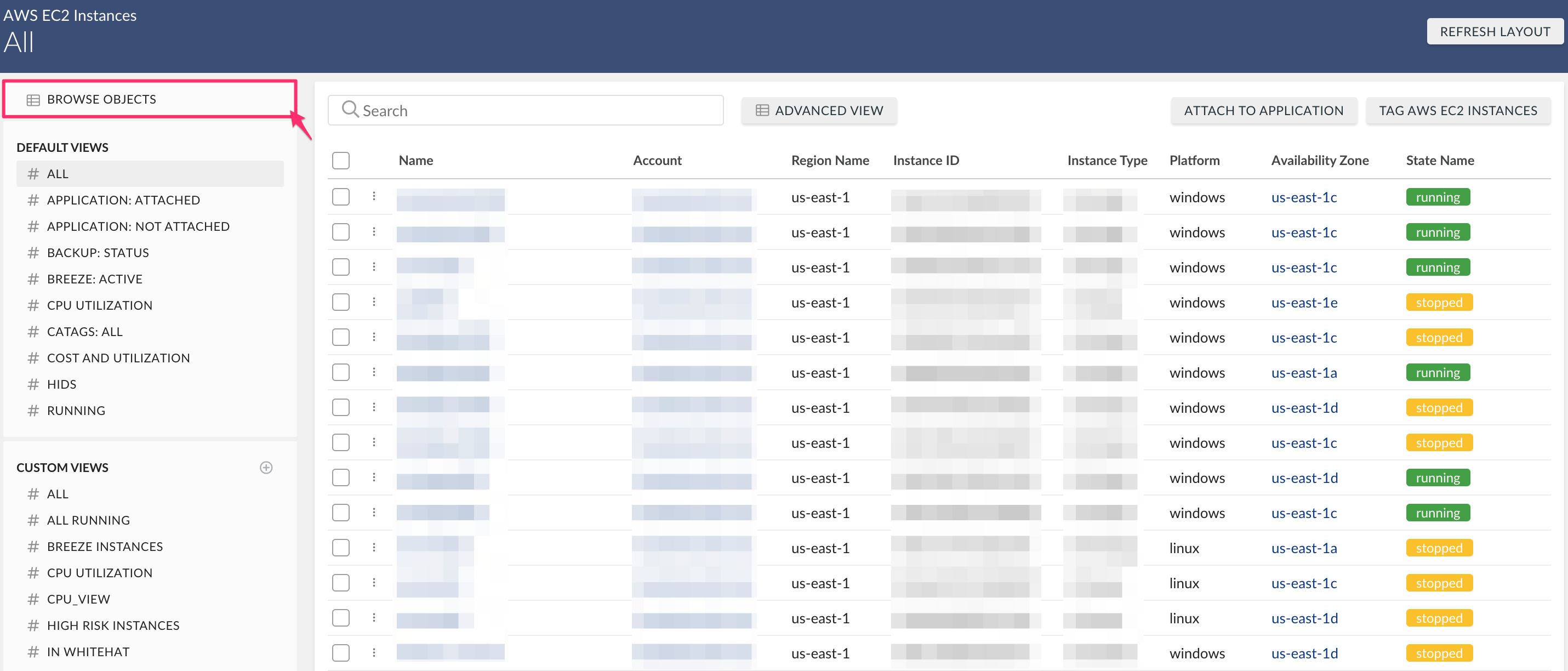Select checkbox for linux us-east-1d row
1568x671 pixels.
coord(341,618)
